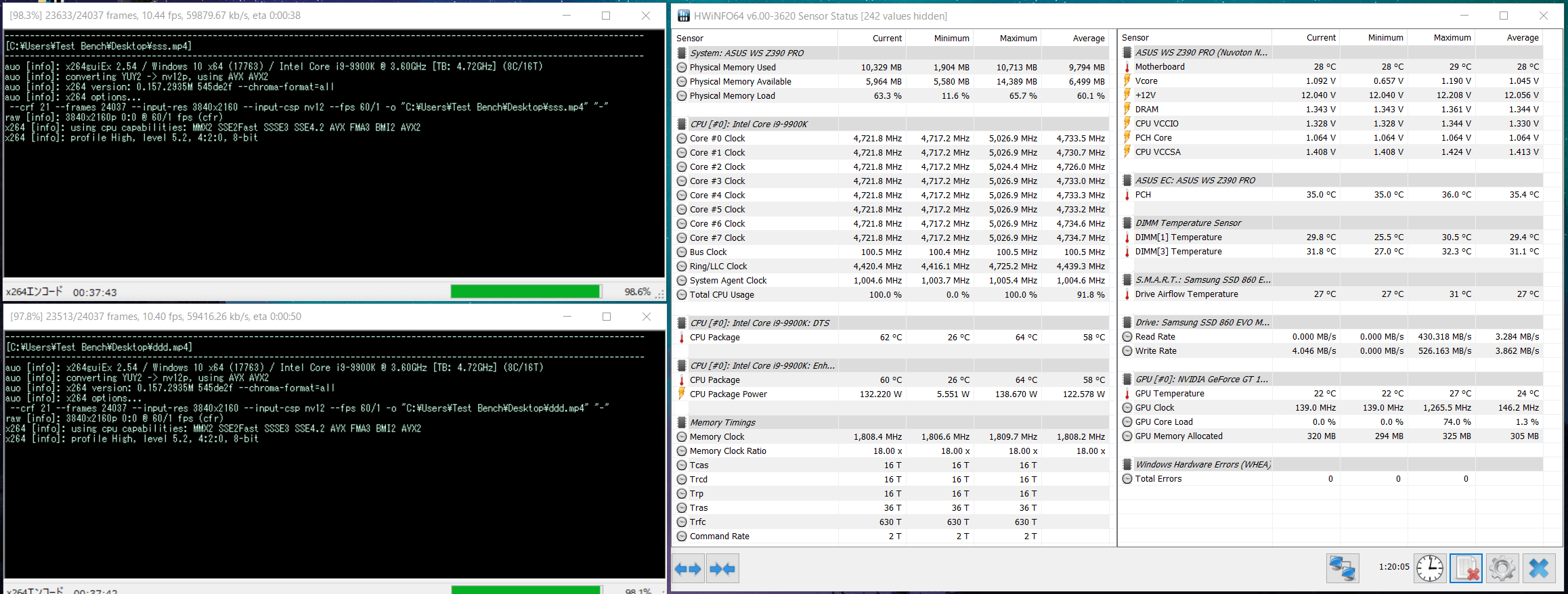Select the GPU Clock row

1331,407
